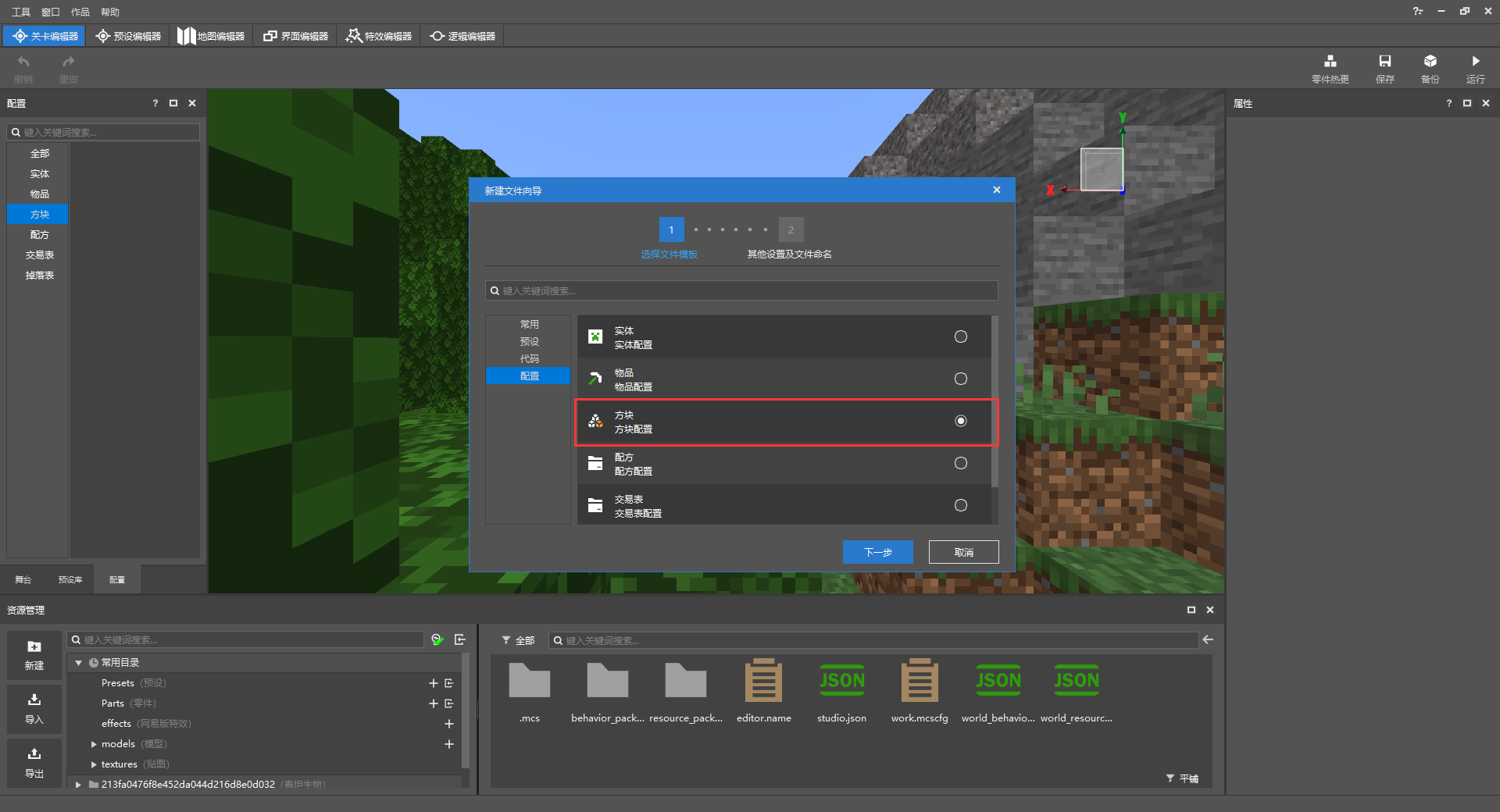The image size is (1500, 812).
Task: Choose 代码 category in wizard
Action: [529, 358]
